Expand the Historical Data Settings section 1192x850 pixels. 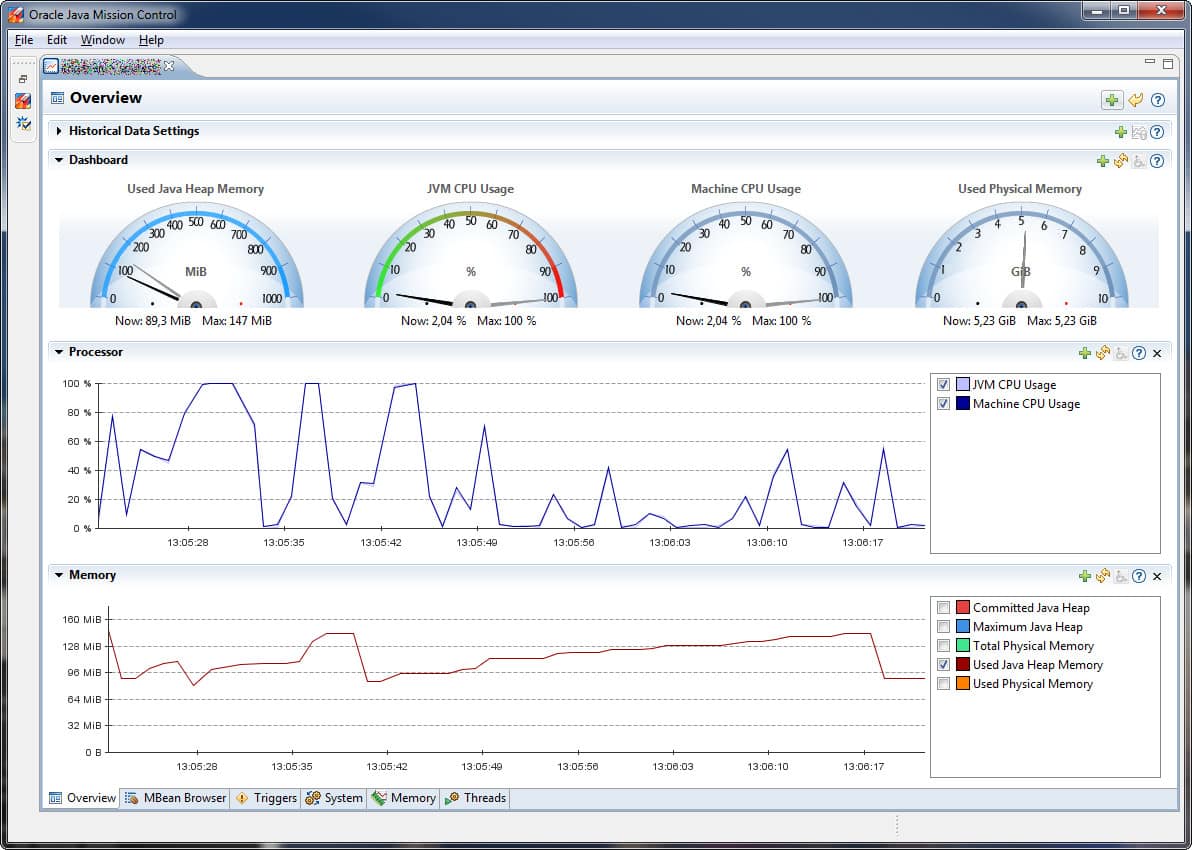(59, 131)
